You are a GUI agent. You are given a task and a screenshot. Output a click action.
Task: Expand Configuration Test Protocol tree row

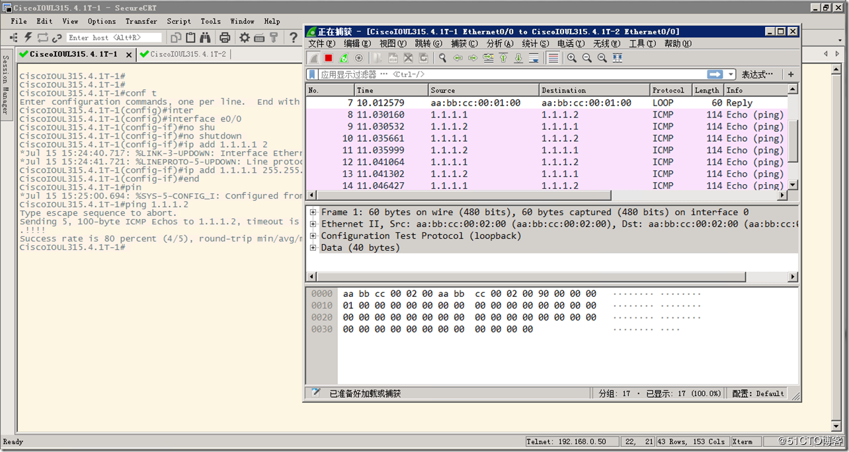[x=313, y=236]
